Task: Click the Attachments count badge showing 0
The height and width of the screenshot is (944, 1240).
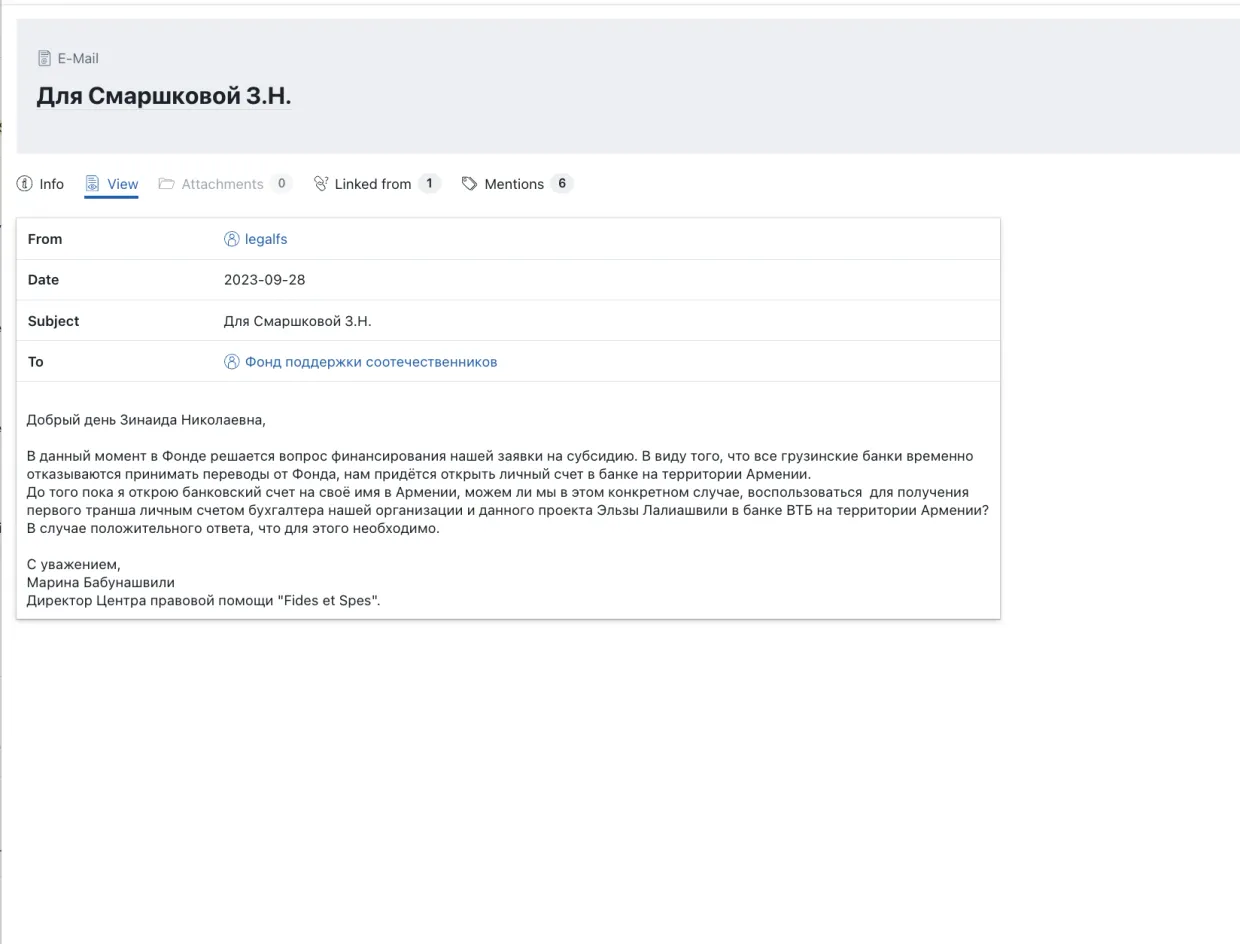Action: (281, 183)
